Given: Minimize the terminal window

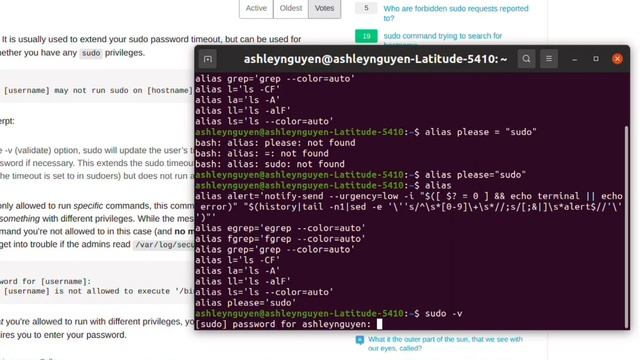Looking at the screenshot, I should (x=574, y=59).
